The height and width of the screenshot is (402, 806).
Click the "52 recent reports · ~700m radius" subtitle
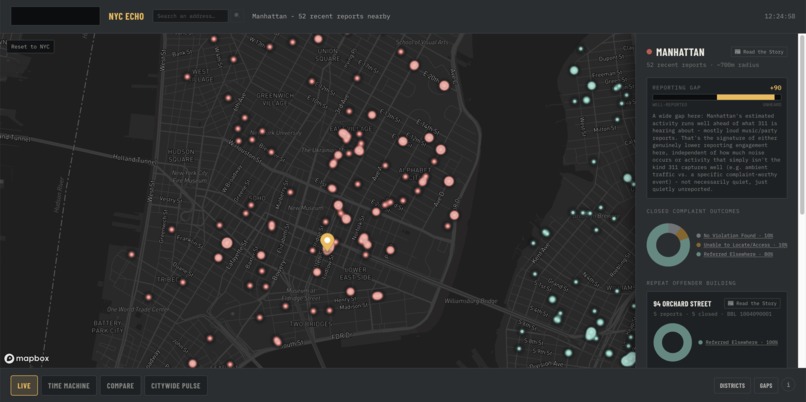(703, 65)
